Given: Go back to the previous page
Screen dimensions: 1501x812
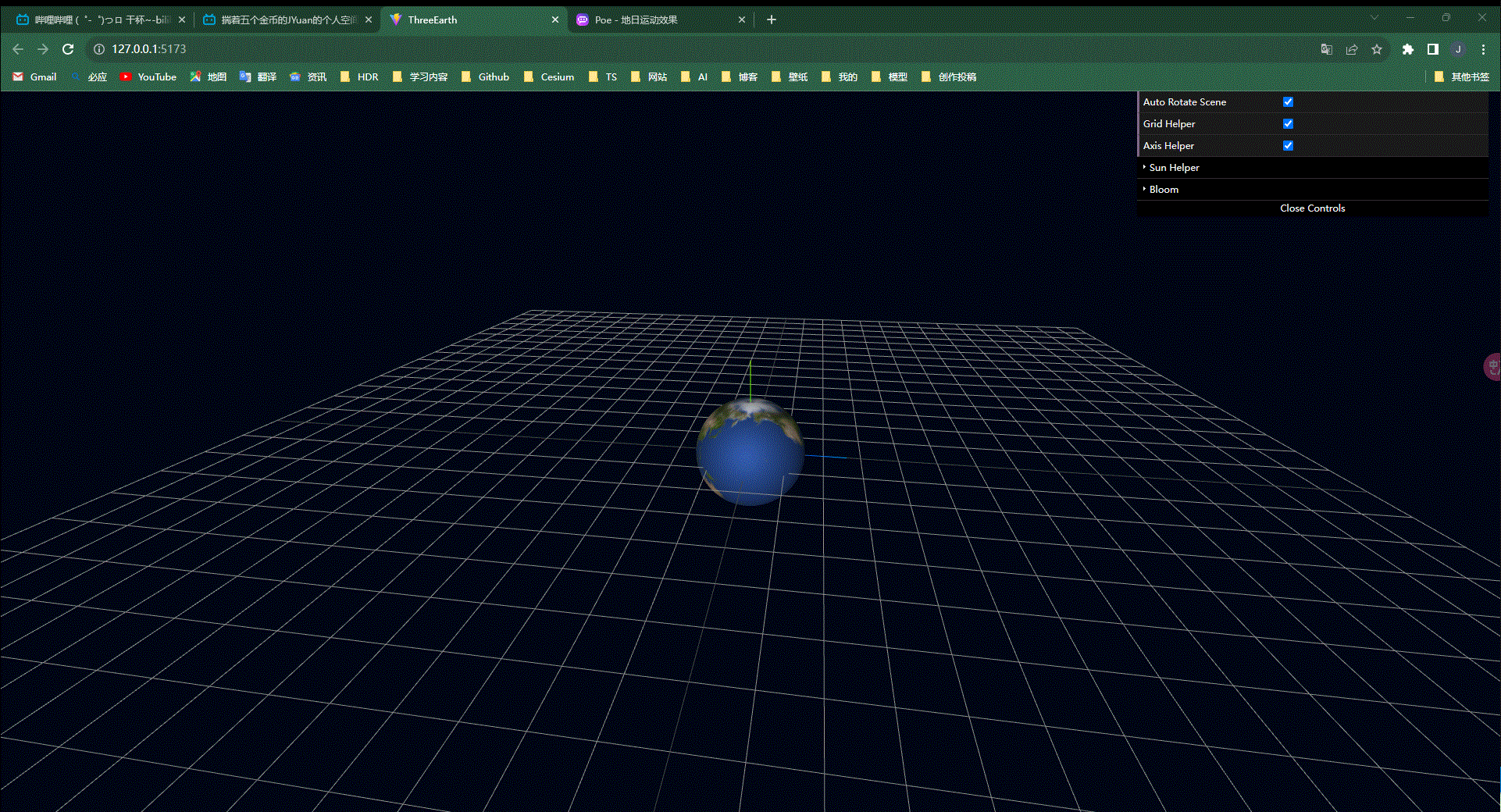Looking at the screenshot, I should [x=18, y=49].
